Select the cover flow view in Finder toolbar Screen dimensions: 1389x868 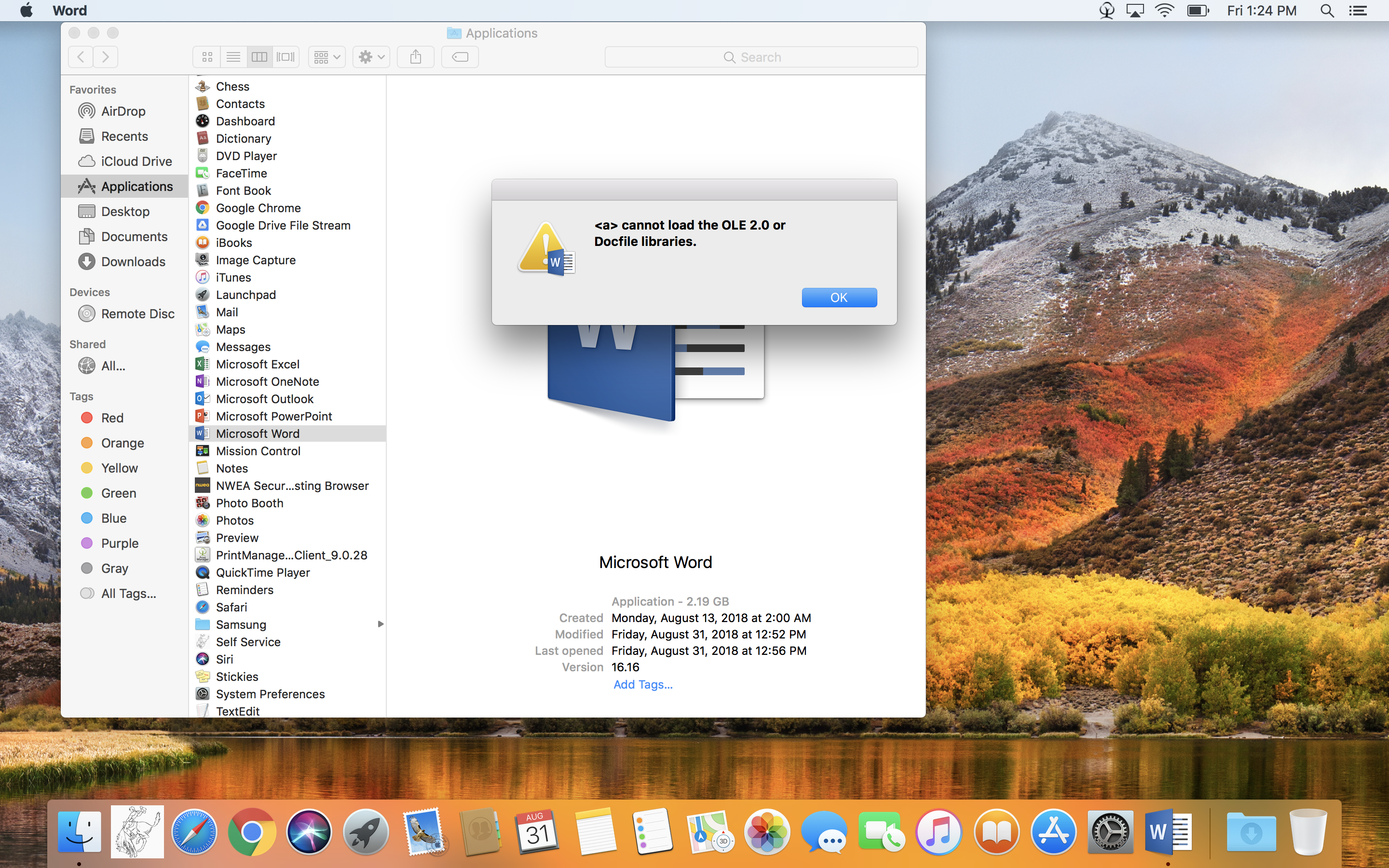[x=285, y=56]
